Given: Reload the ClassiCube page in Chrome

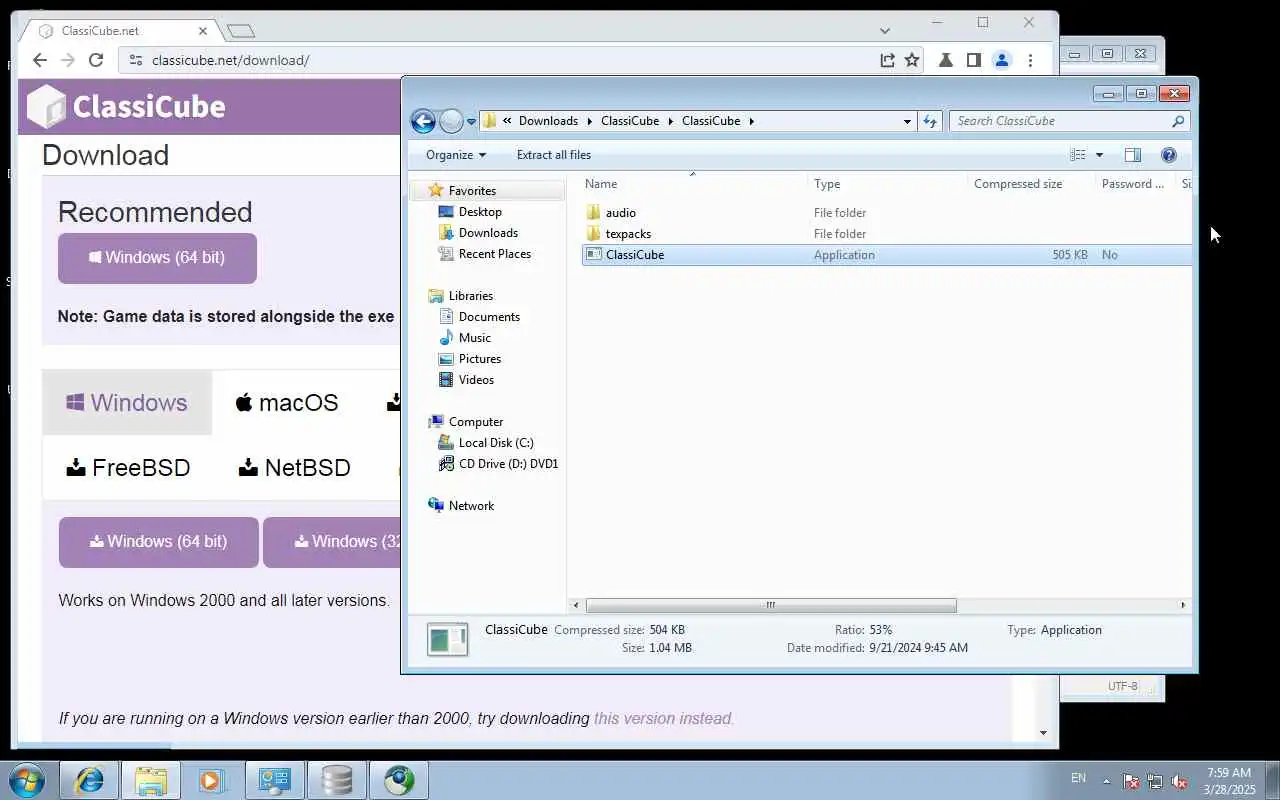Looking at the screenshot, I should tap(96, 60).
